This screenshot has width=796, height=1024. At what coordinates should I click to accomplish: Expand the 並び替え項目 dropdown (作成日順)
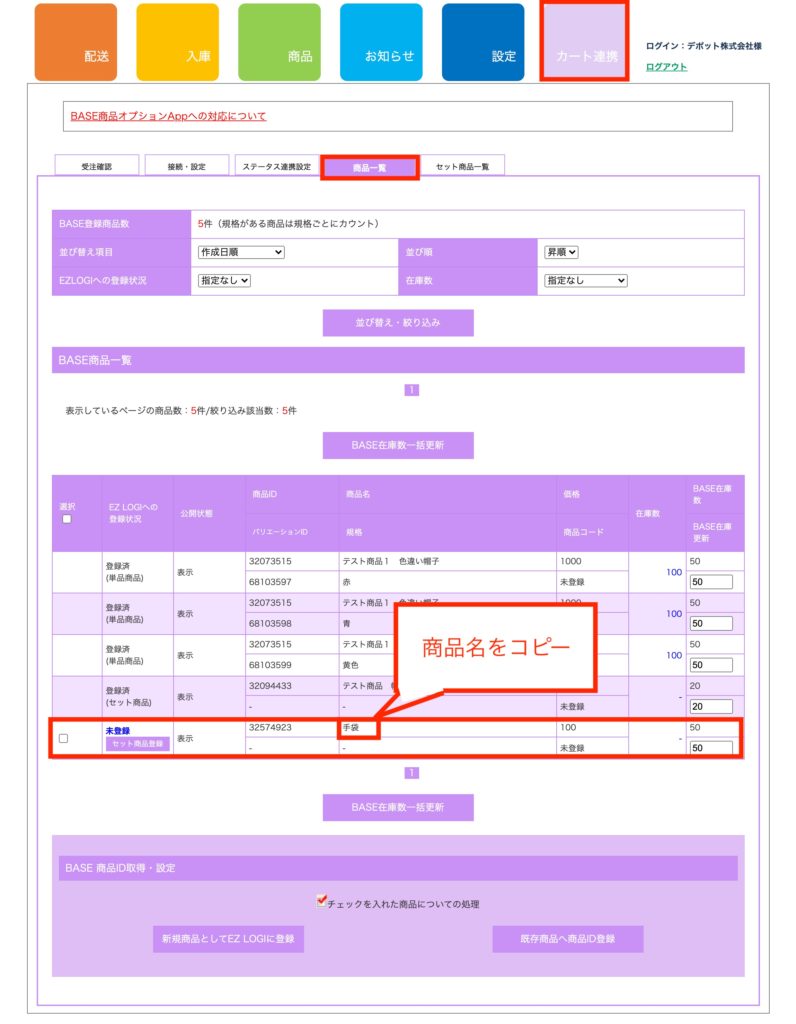[241, 252]
